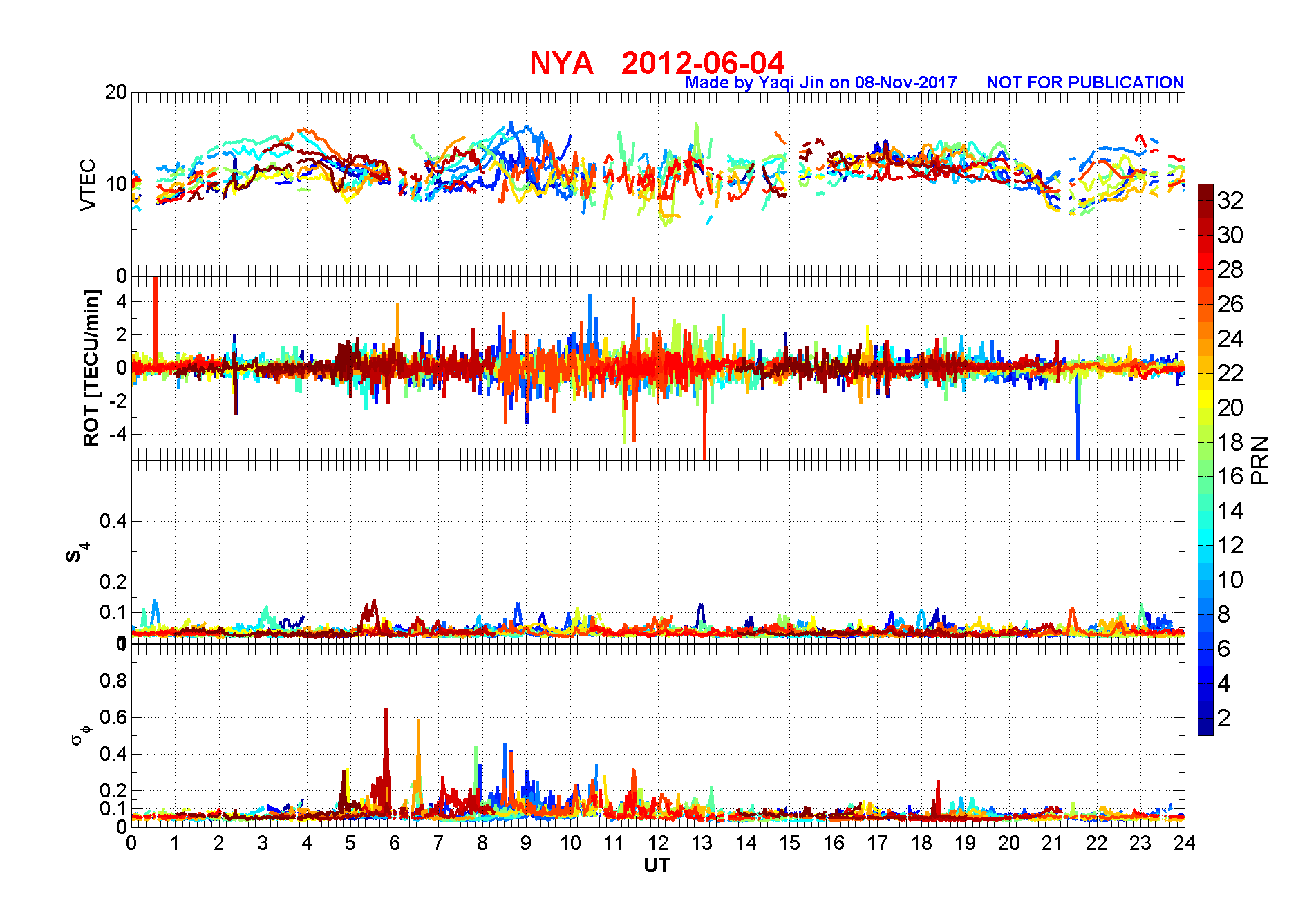Click the "16" tick on the PRN colorbar
Screen dimensions: 1316x919
pyautogui.click(x=1230, y=476)
